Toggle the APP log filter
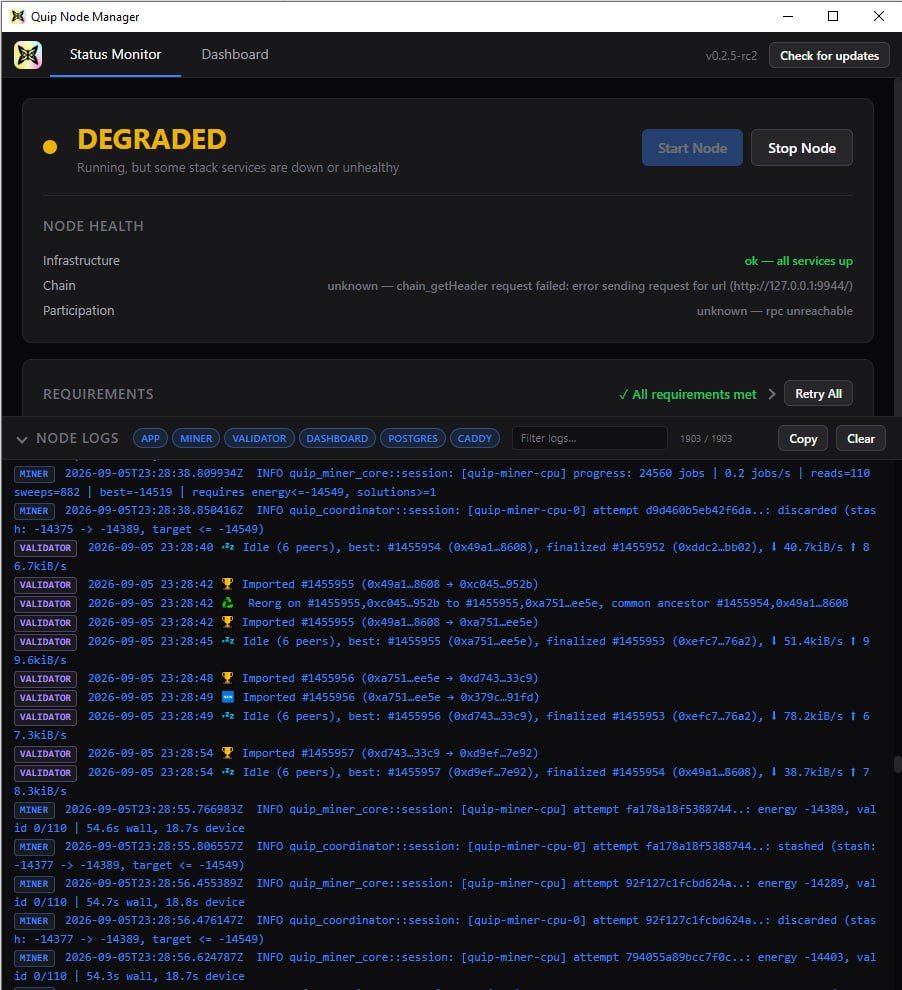The height and width of the screenshot is (990, 902). 150,438
